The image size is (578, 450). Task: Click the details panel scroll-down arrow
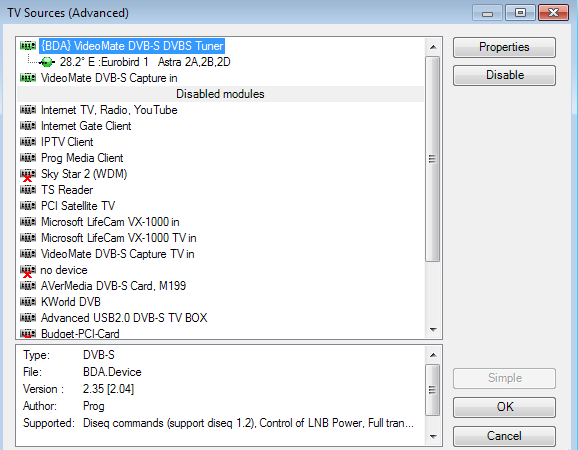(433, 436)
